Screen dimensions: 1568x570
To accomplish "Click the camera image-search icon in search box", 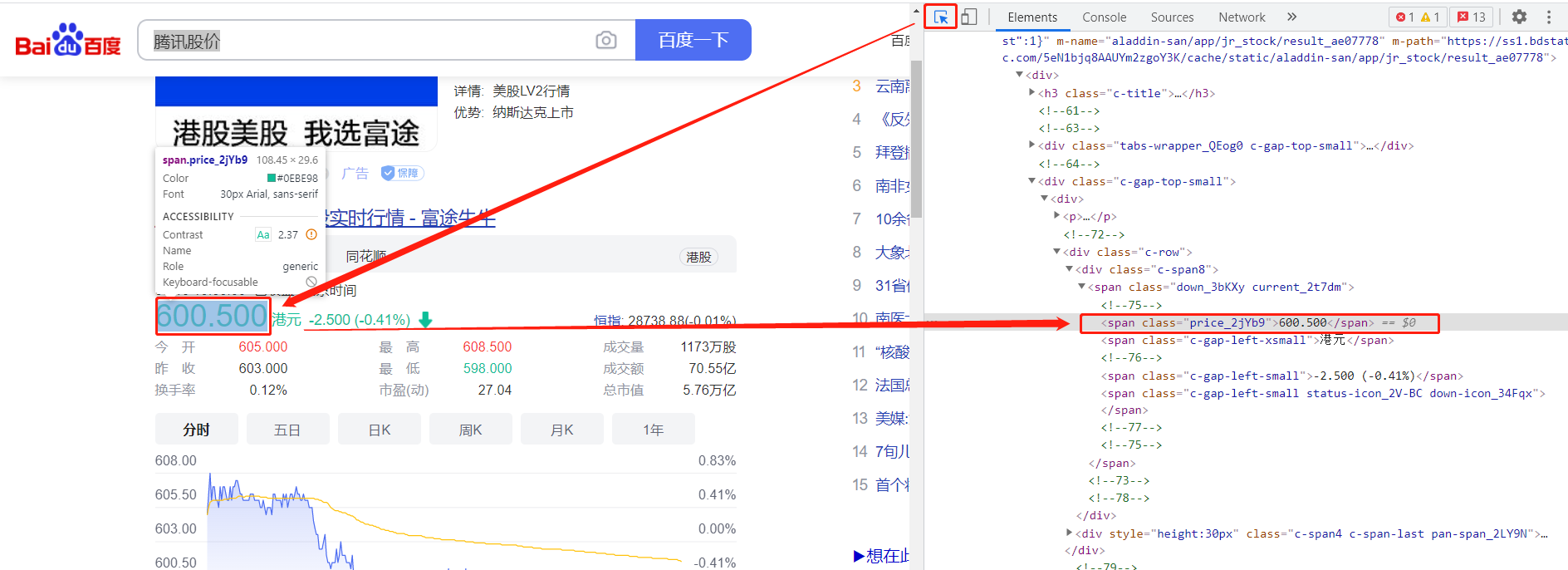I will (606, 40).
